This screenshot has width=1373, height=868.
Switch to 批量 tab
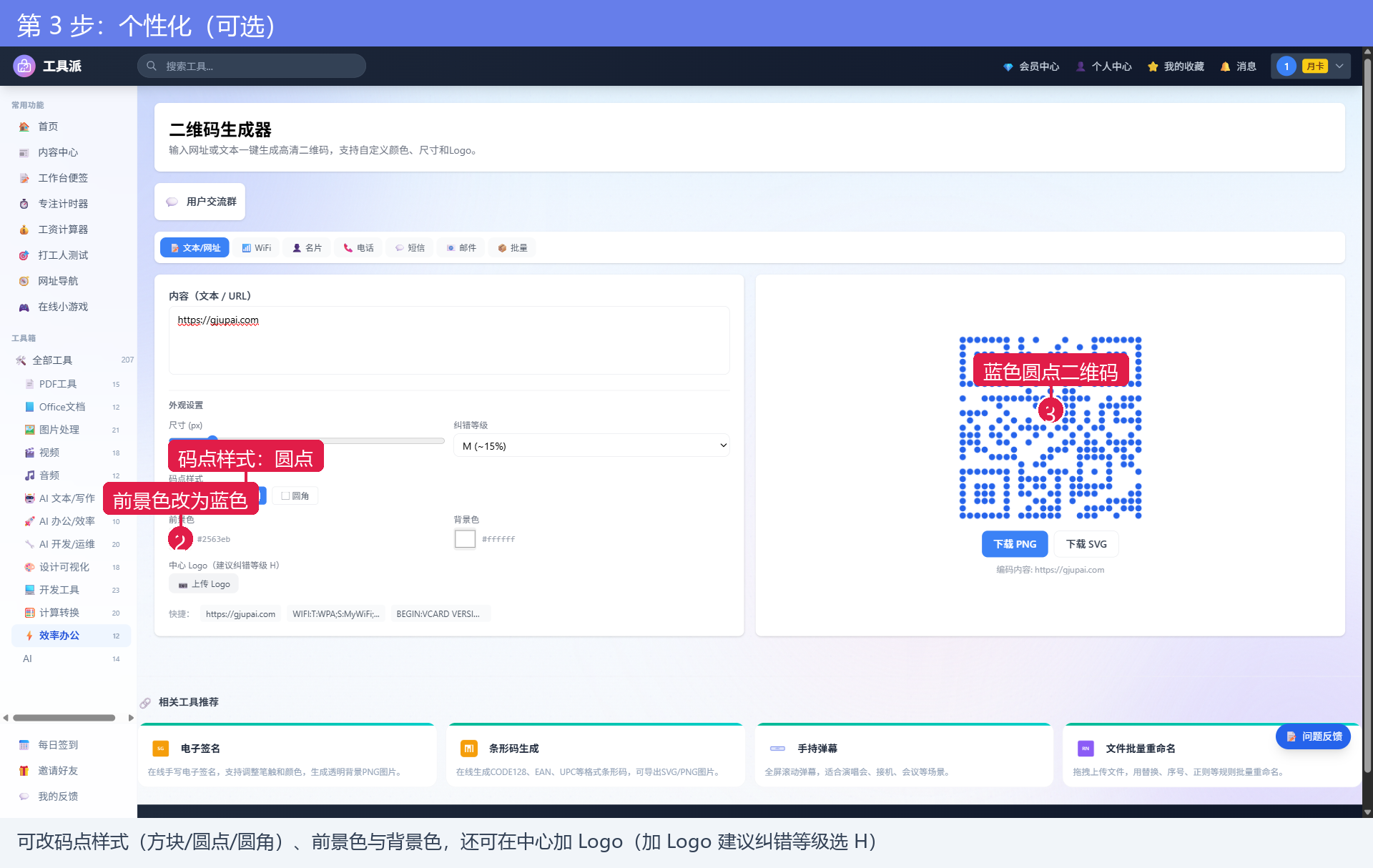(512, 247)
